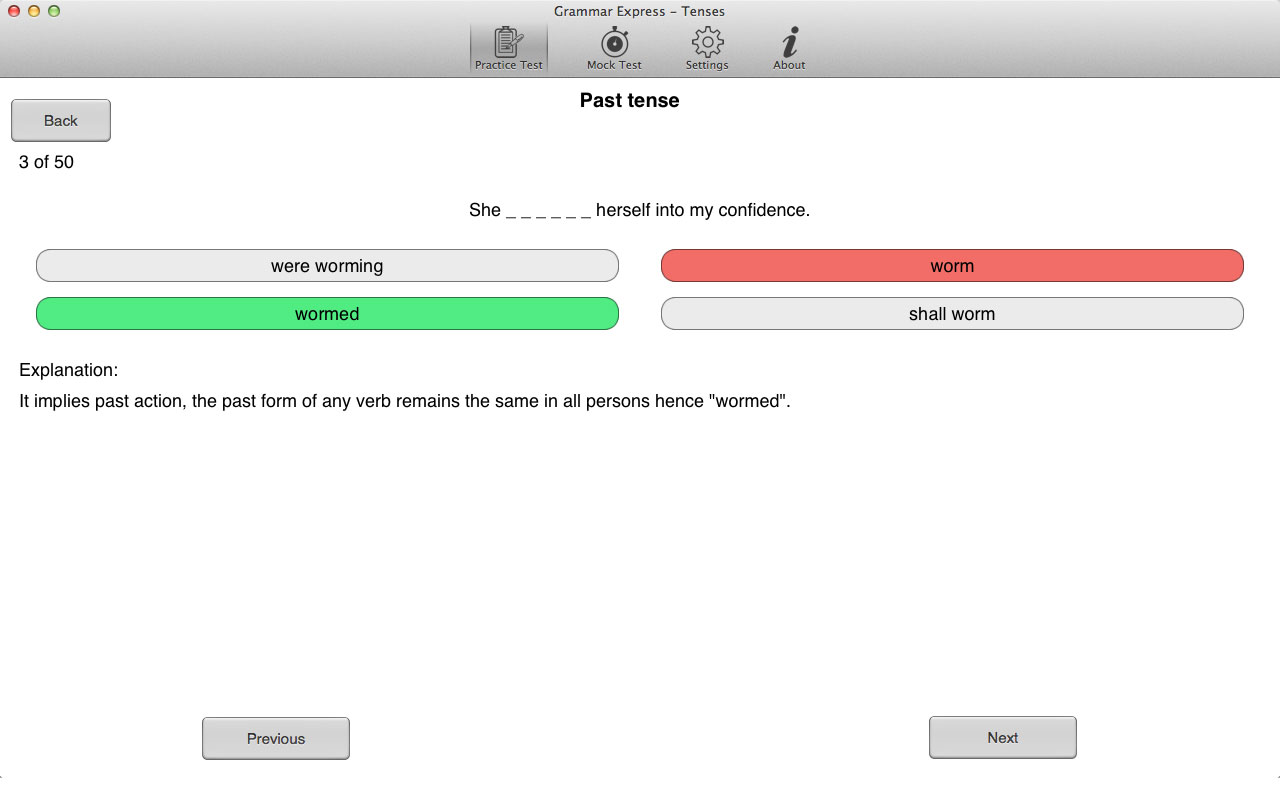
Task: Click the fill-in-the-blank question sentence
Action: point(639,211)
